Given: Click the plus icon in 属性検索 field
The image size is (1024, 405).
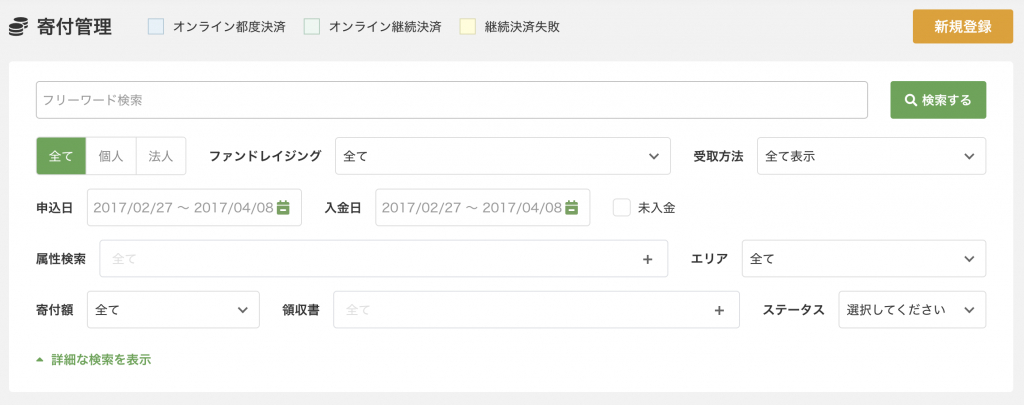Looking at the screenshot, I should (x=648, y=259).
